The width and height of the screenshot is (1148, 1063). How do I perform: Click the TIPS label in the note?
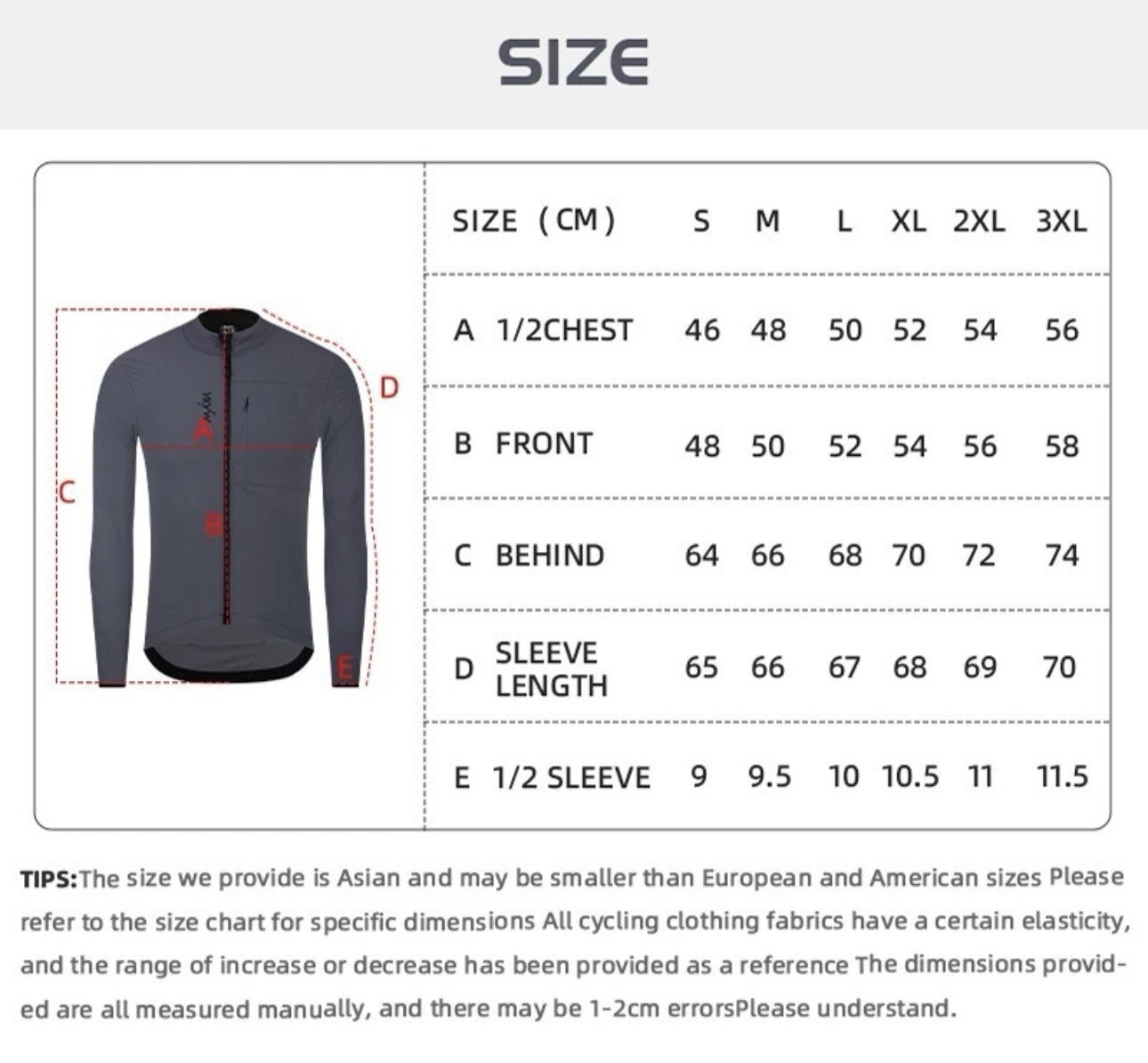(49, 879)
